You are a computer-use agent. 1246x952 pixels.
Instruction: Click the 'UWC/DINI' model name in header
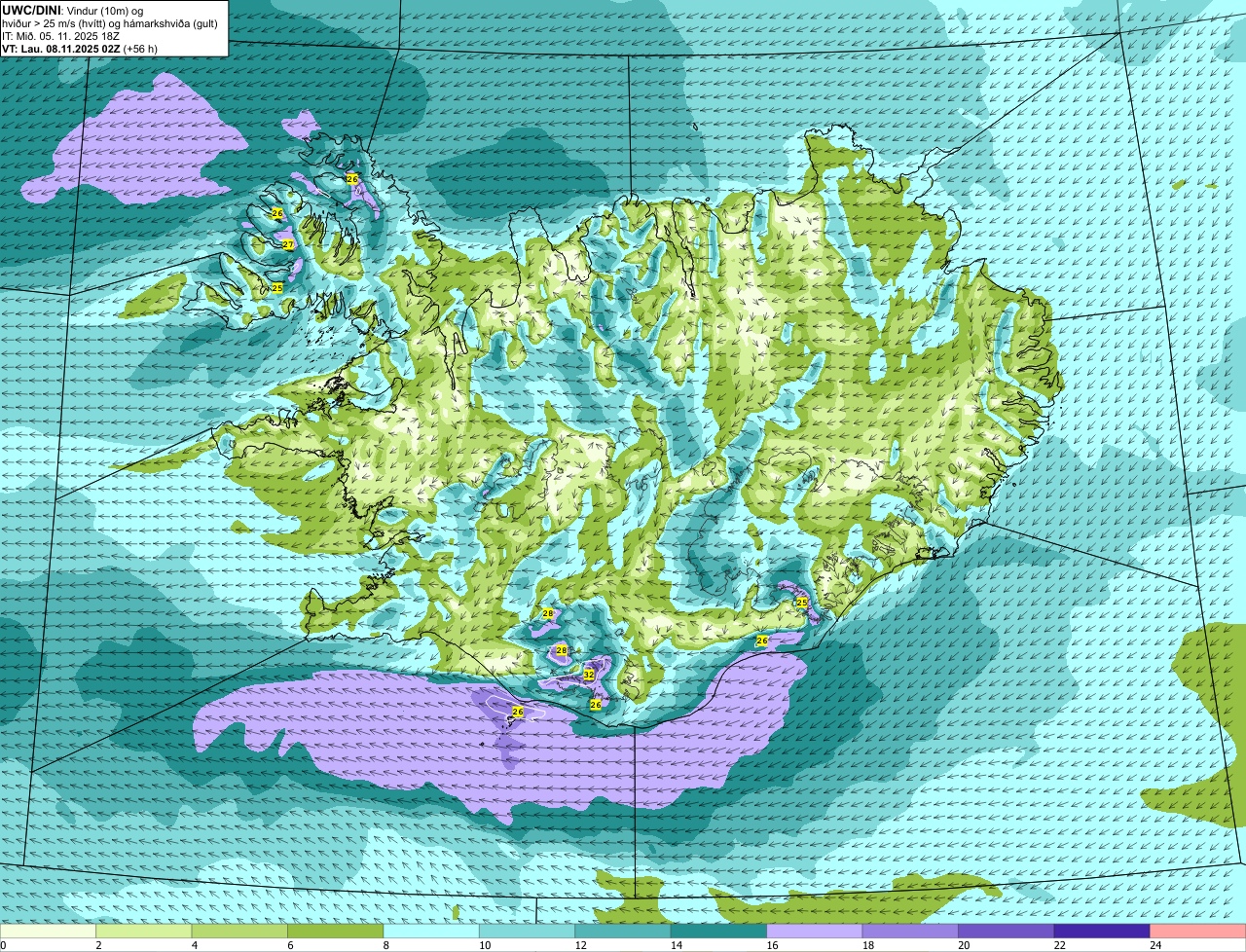pos(31,10)
